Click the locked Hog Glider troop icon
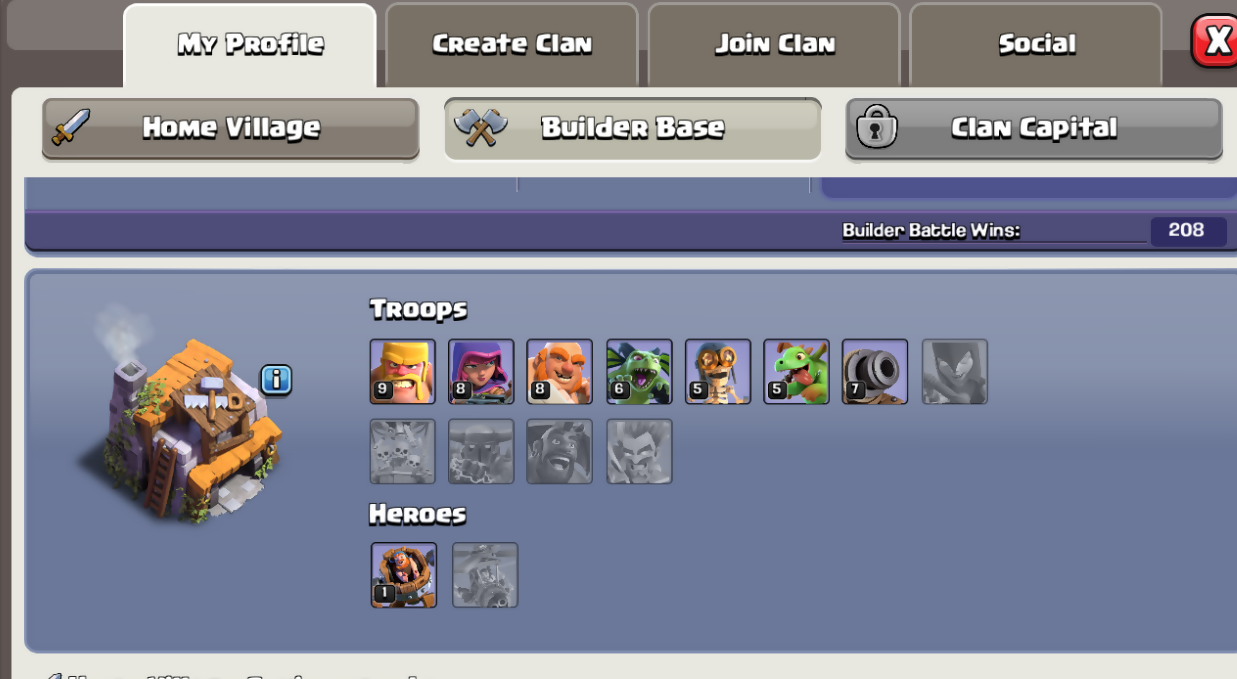This screenshot has height=679, width=1237. (560, 451)
